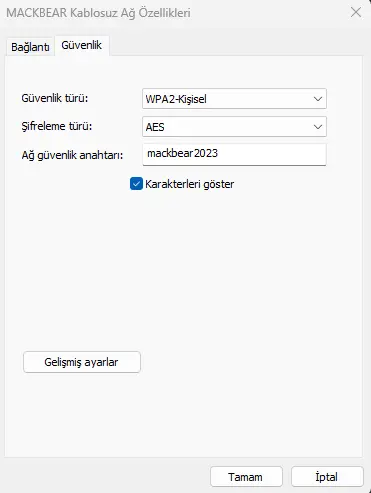Image resolution: width=371 pixels, height=493 pixels.
Task: Open the AES encryption type combo box
Action: [234, 127]
